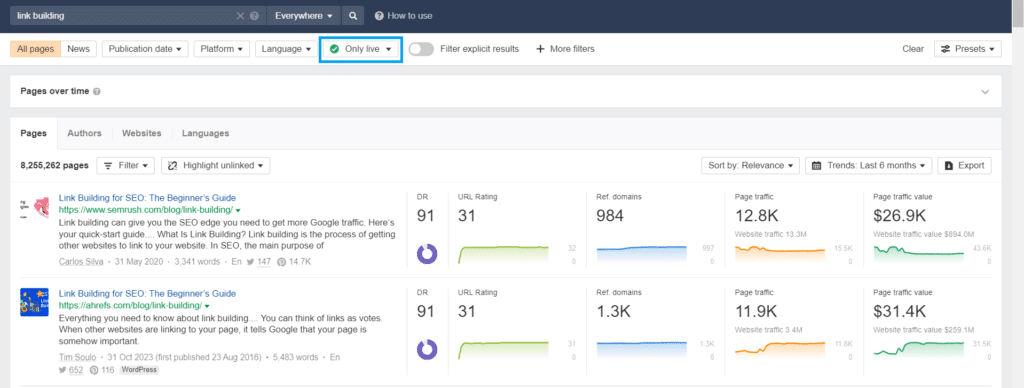Viewport: 1024px width, 388px height.
Task: Open the Language filter dropdown
Action: pyautogui.click(x=285, y=49)
